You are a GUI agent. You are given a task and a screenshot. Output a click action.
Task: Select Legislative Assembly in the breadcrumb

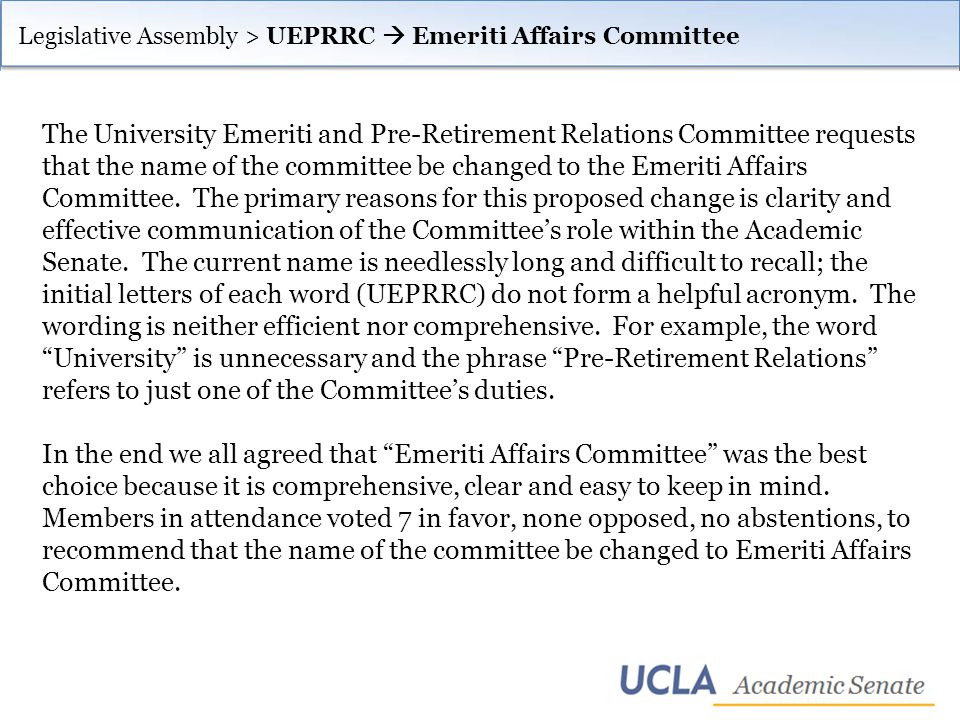click(x=128, y=36)
